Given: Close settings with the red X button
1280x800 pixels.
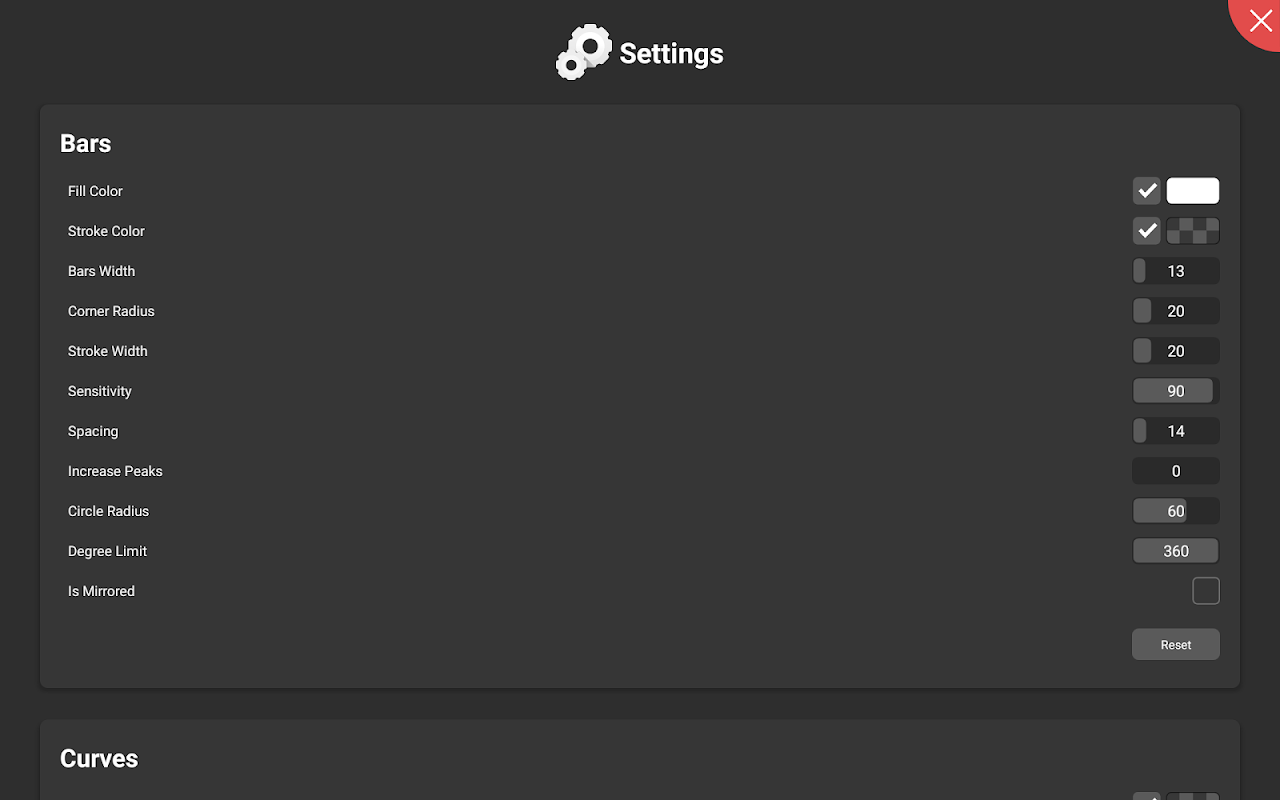Looking at the screenshot, I should [1258, 20].
